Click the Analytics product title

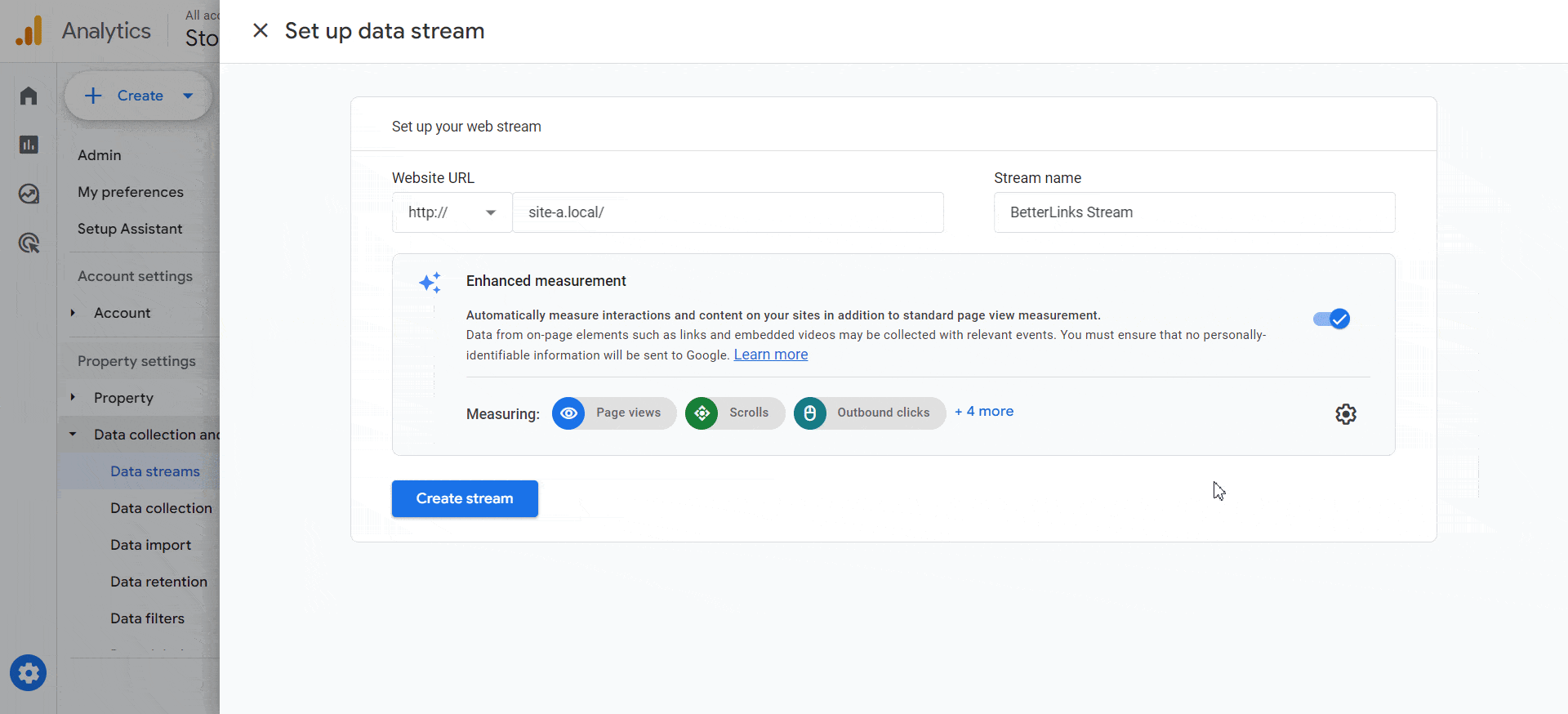[x=106, y=31]
